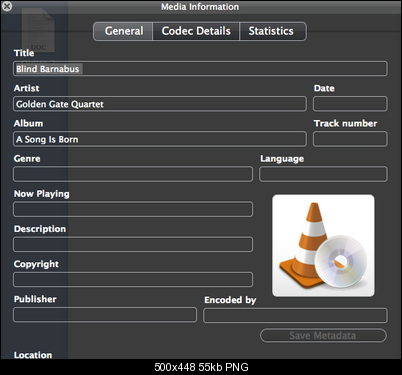This screenshot has height=375, width=402.
Task: Click the Language input field
Action: pyautogui.click(x=323, y=174)
